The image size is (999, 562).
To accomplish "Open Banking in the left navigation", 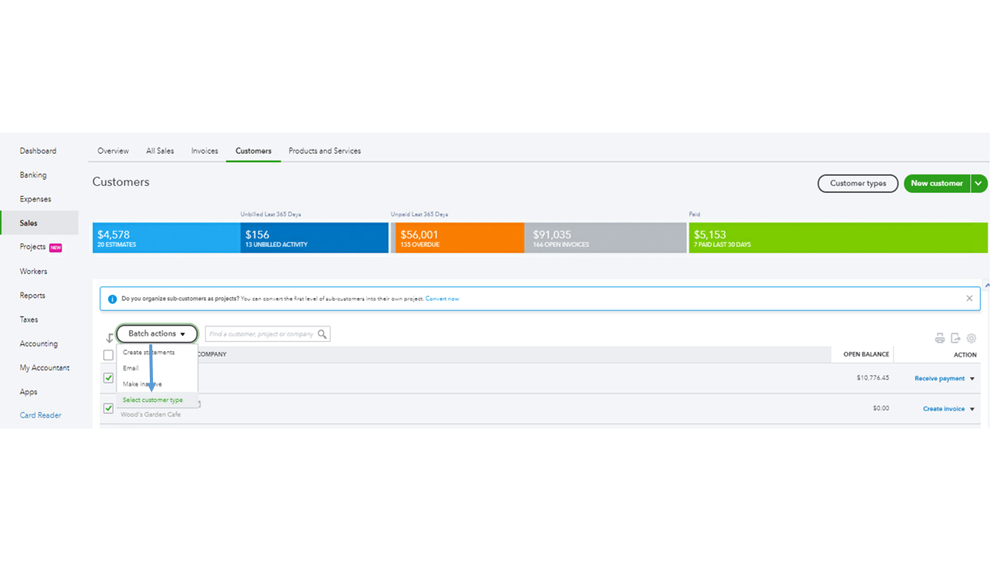I will coord(33,175).
